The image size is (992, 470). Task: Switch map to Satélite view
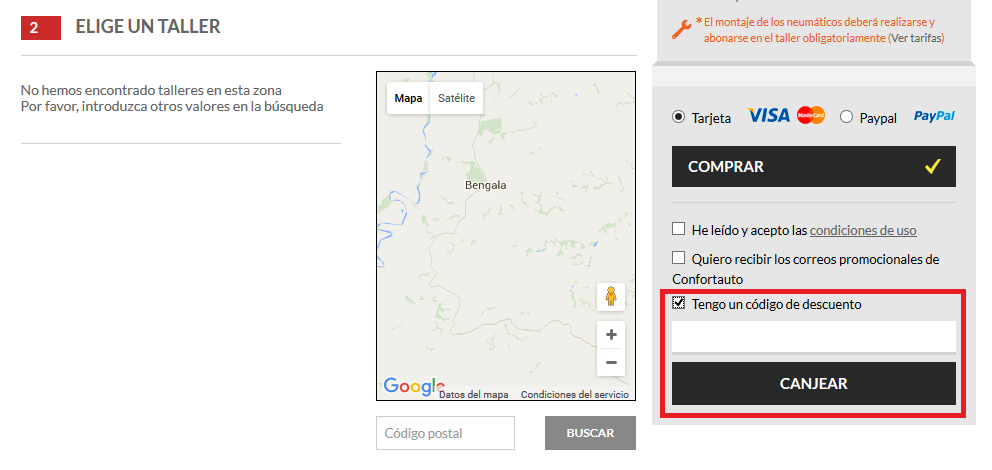point(456,98)
